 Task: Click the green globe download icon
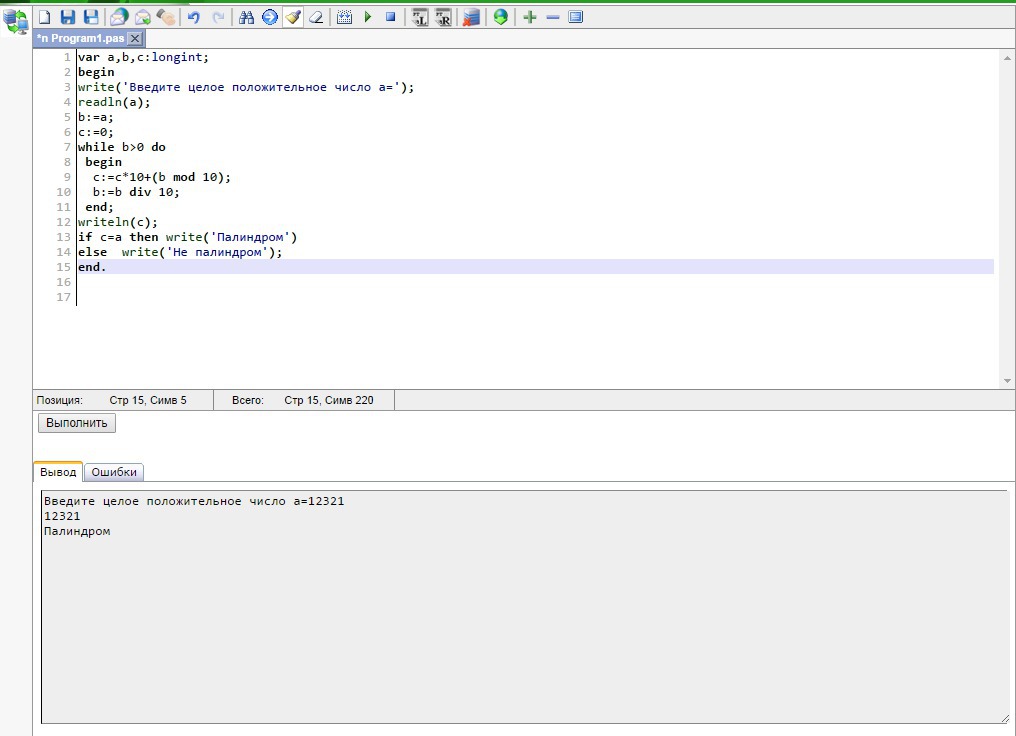pos(500,17)
